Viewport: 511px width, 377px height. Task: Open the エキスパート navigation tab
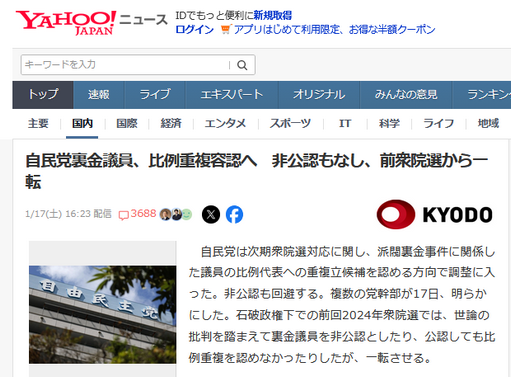[x=232, y=95]
